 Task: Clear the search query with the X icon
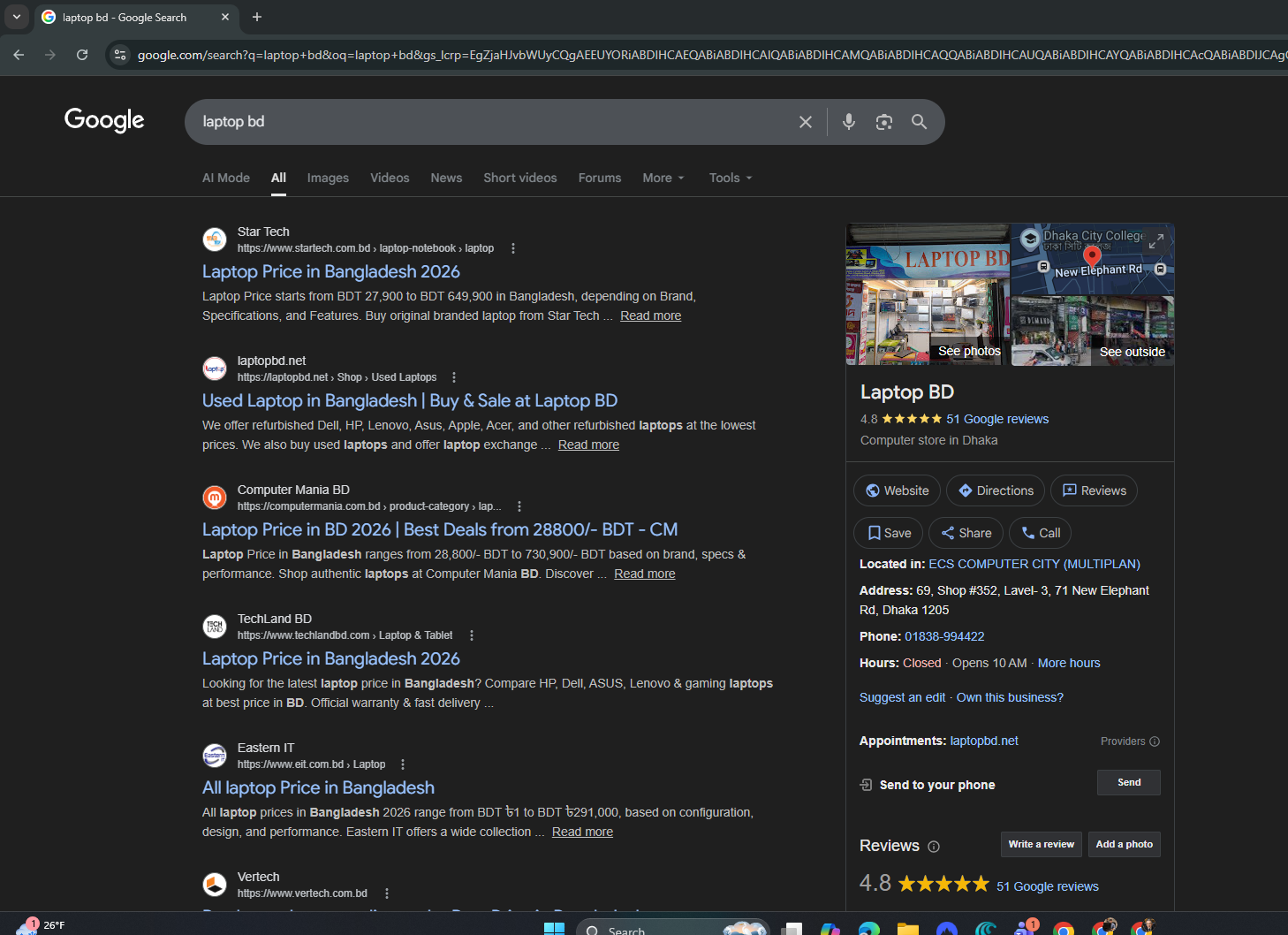point(805,121)
